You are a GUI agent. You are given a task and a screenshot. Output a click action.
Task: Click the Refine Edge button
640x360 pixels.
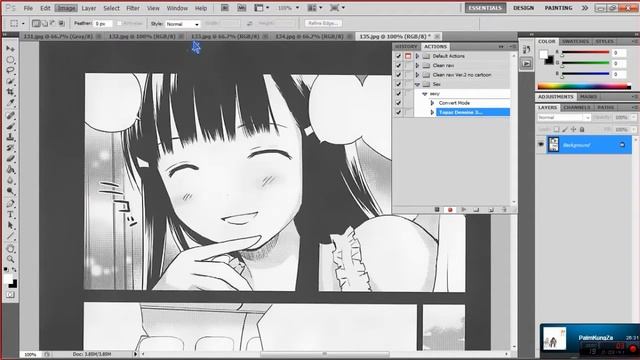tap(323, 23)
